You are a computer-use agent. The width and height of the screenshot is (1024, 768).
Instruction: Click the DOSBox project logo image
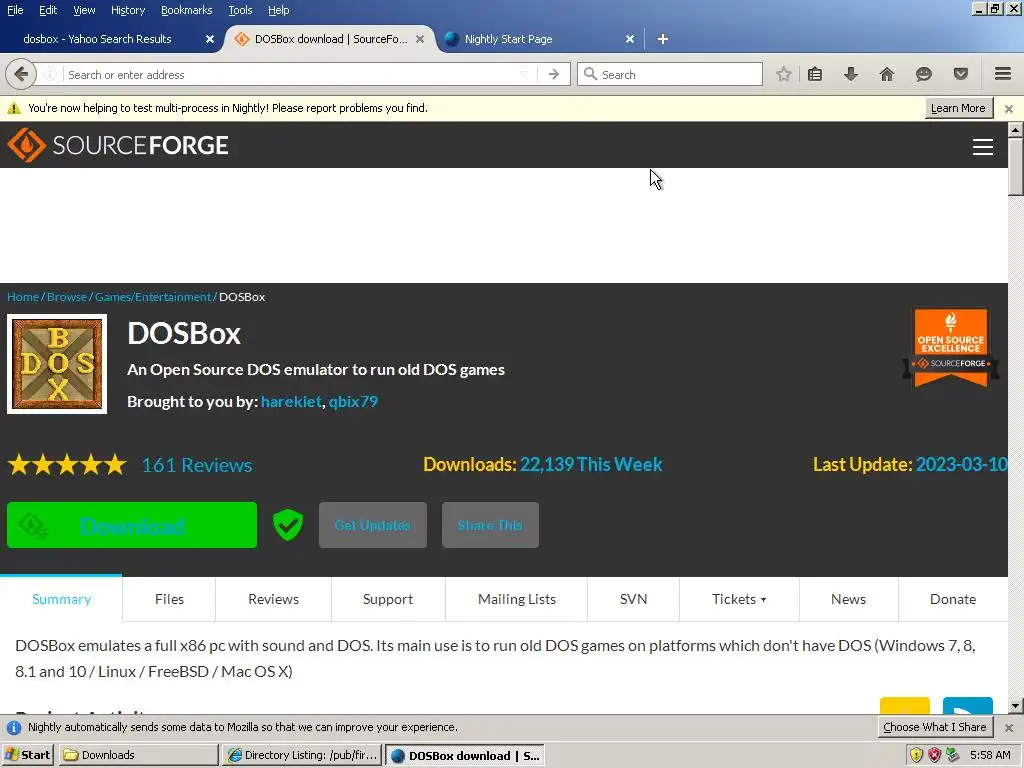[57, 364]
